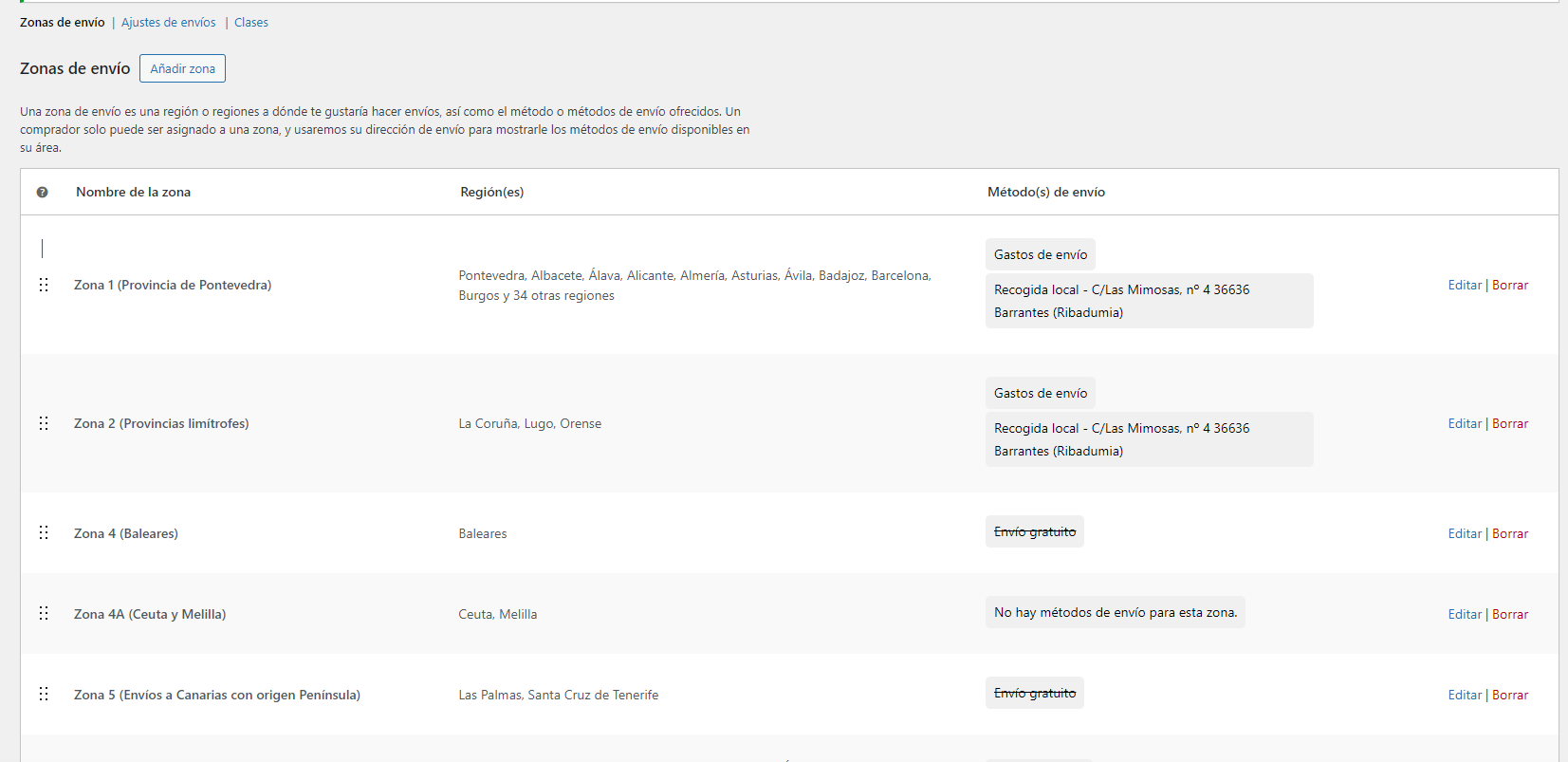
Task: Open the Ajustes de envíos tab
Action: point(168,23)
